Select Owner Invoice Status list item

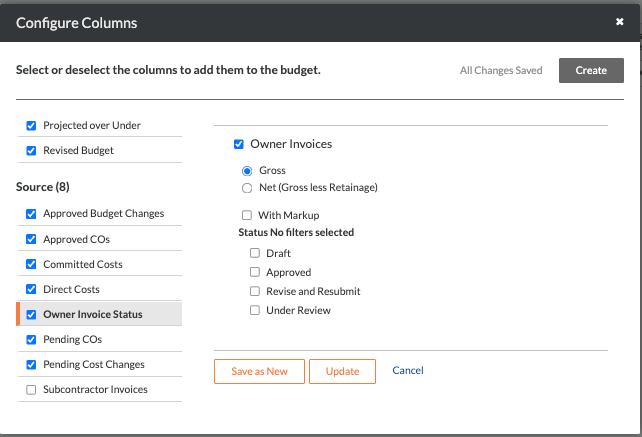pos(92,314)
